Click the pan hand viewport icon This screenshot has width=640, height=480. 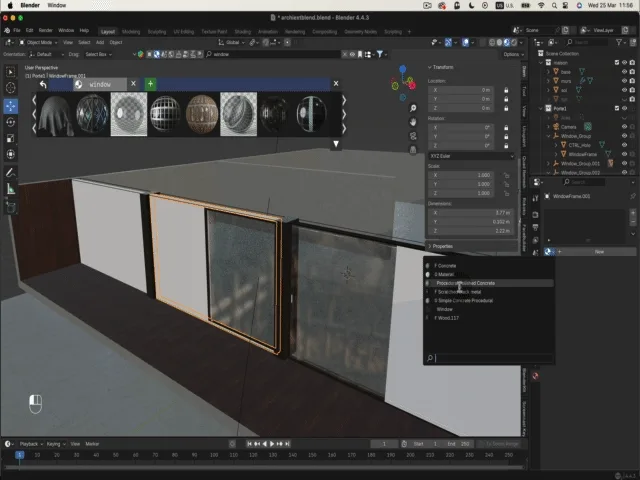413,121
